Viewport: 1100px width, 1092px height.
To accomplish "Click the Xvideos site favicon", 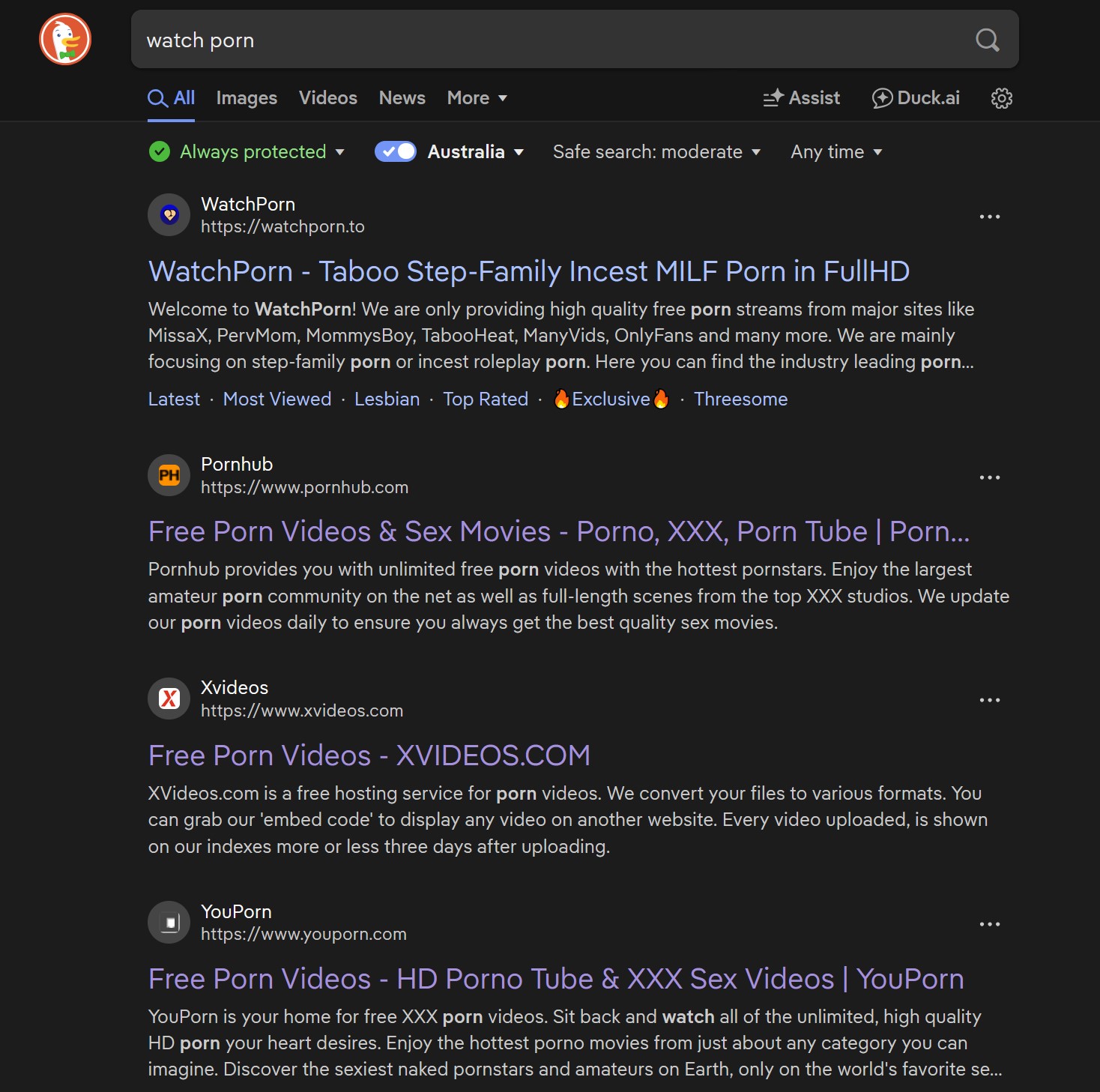I will coord(169,699).
